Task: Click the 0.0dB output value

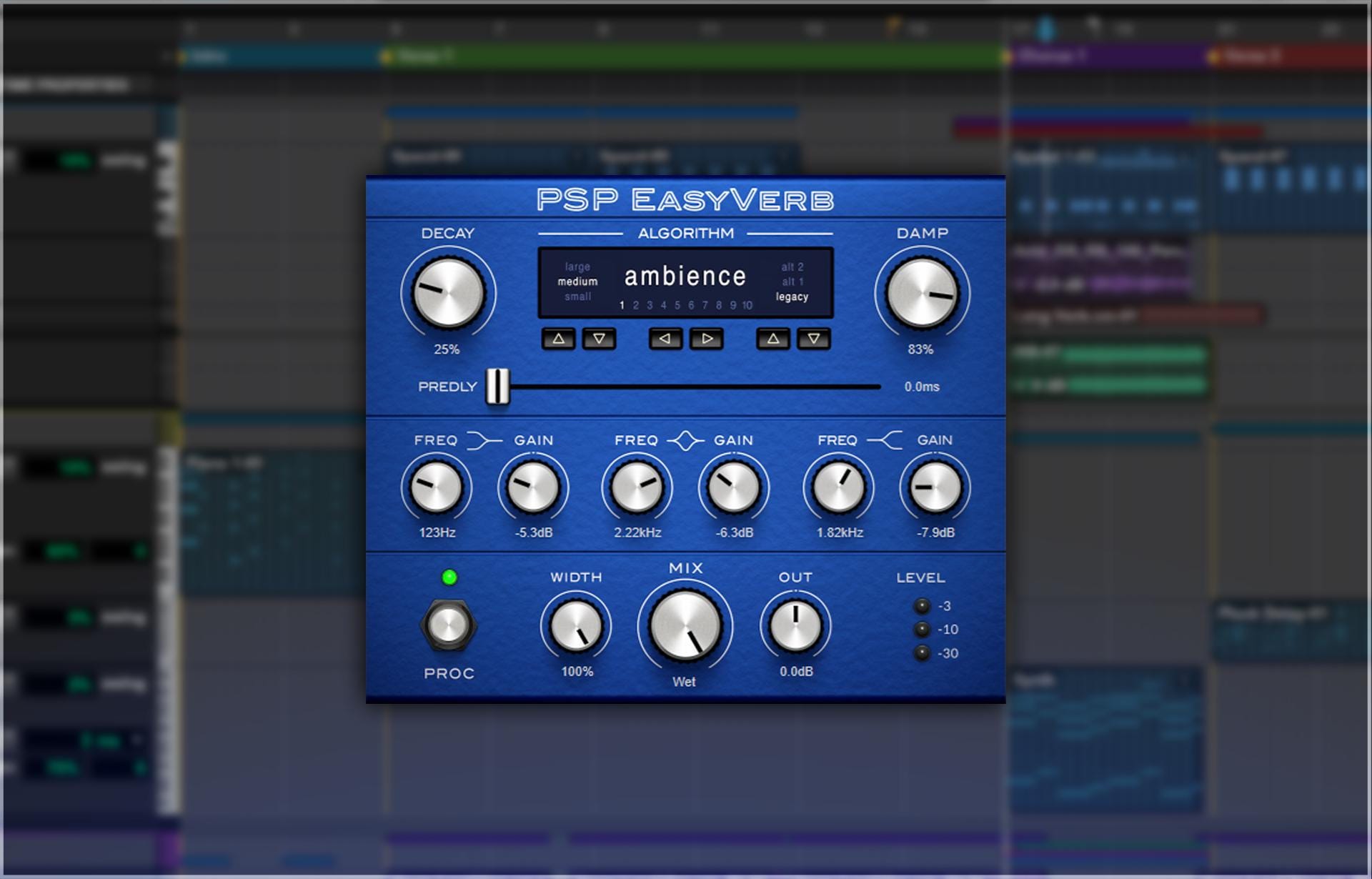Action: click(796, 672)
